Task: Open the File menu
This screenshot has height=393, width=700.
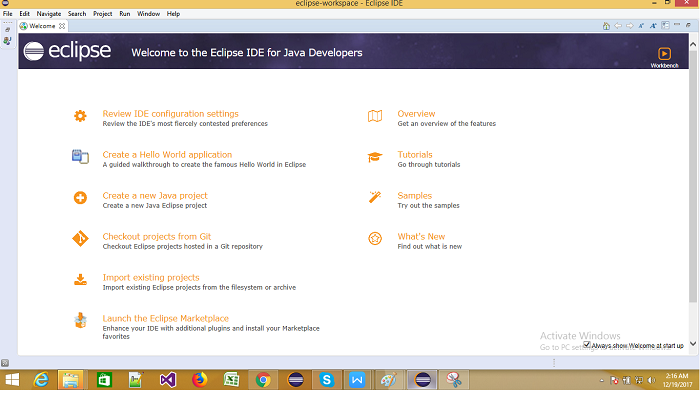Action: (x=8, y=14)
